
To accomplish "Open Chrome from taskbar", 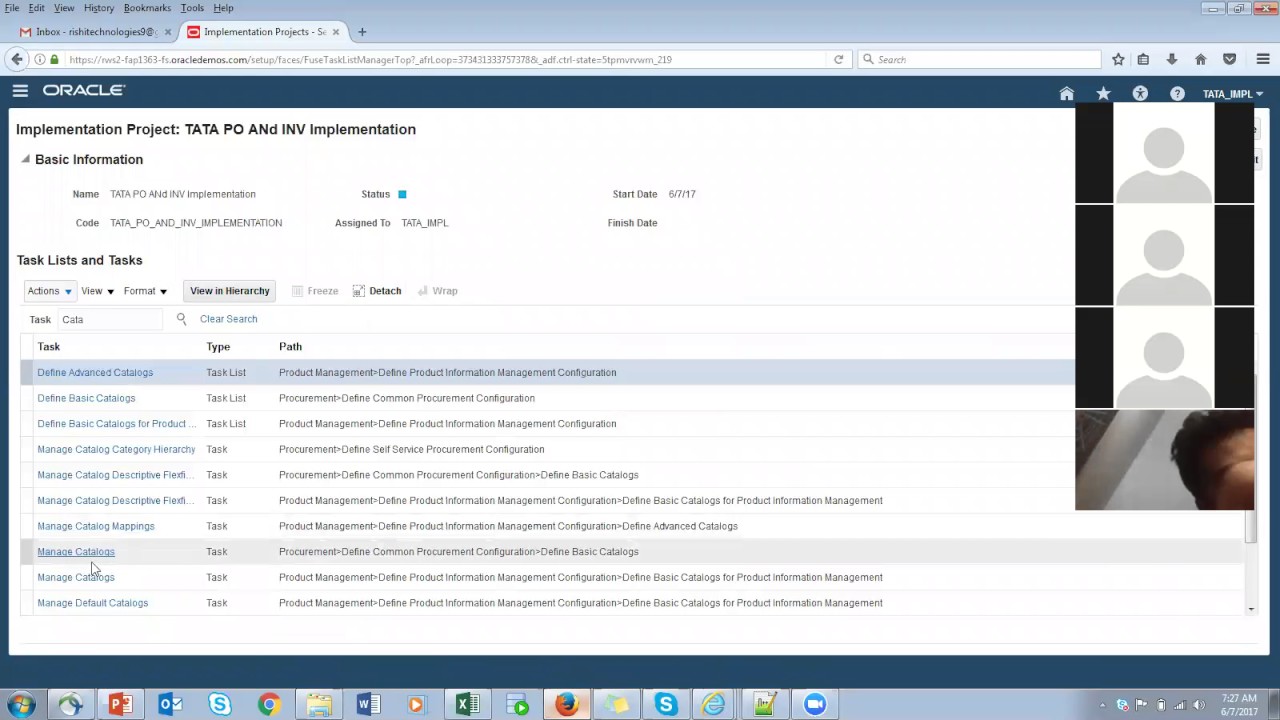I will 269,705.
